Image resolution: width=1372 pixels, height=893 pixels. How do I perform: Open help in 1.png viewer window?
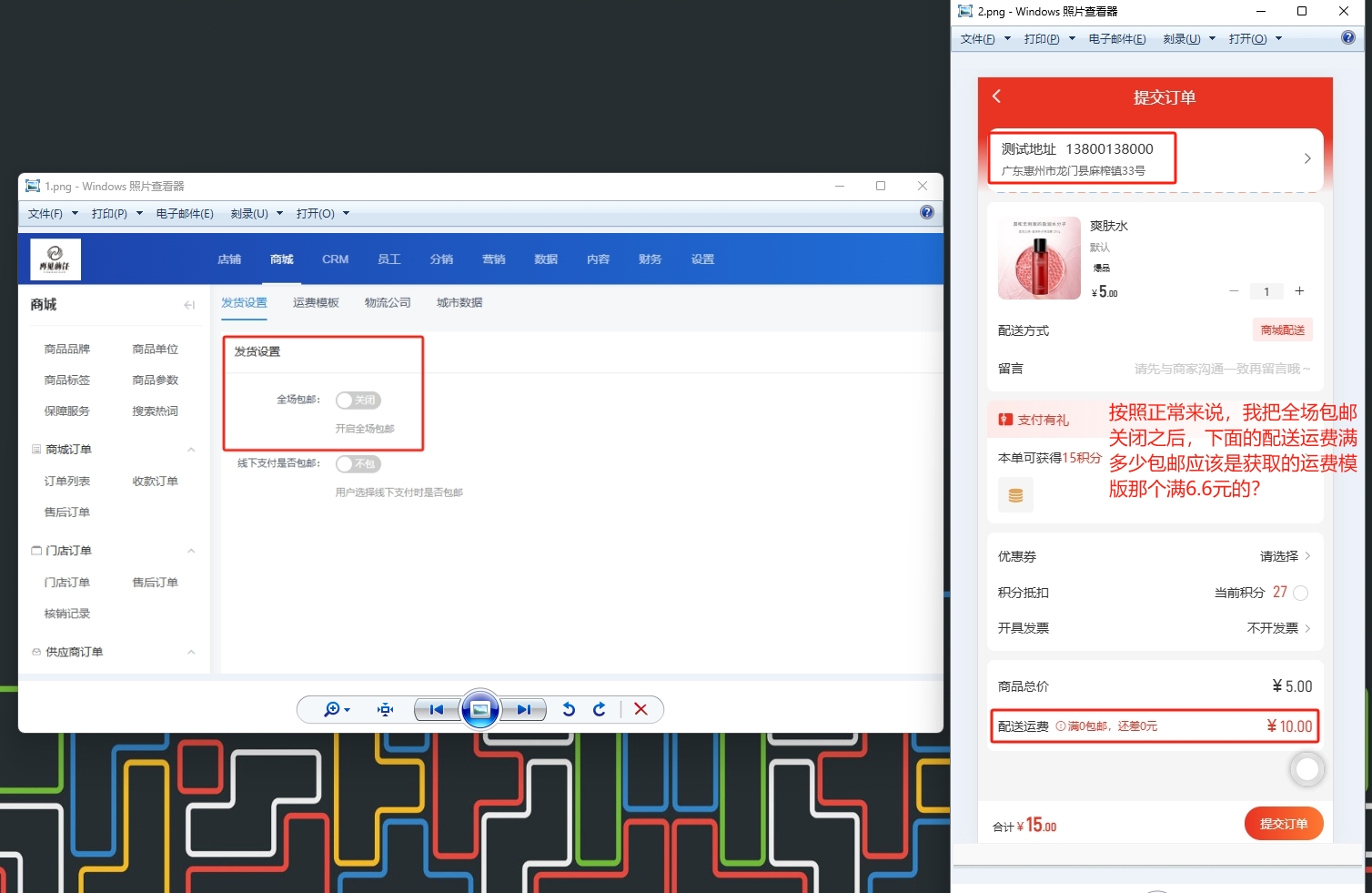pos(926,213)
